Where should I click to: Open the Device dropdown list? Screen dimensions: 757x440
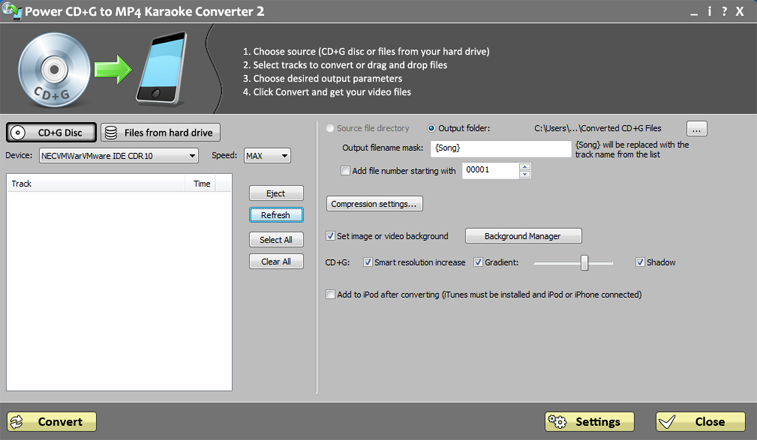119,156
